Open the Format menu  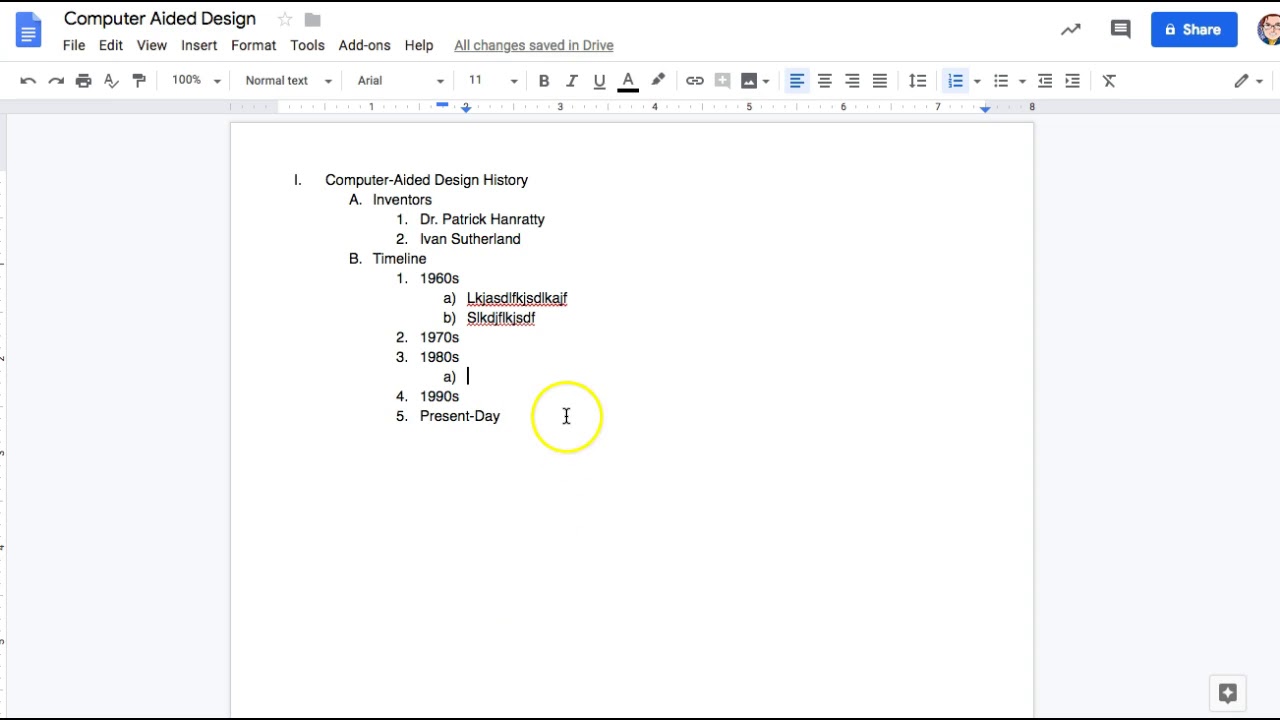click(x=253, y=45)
